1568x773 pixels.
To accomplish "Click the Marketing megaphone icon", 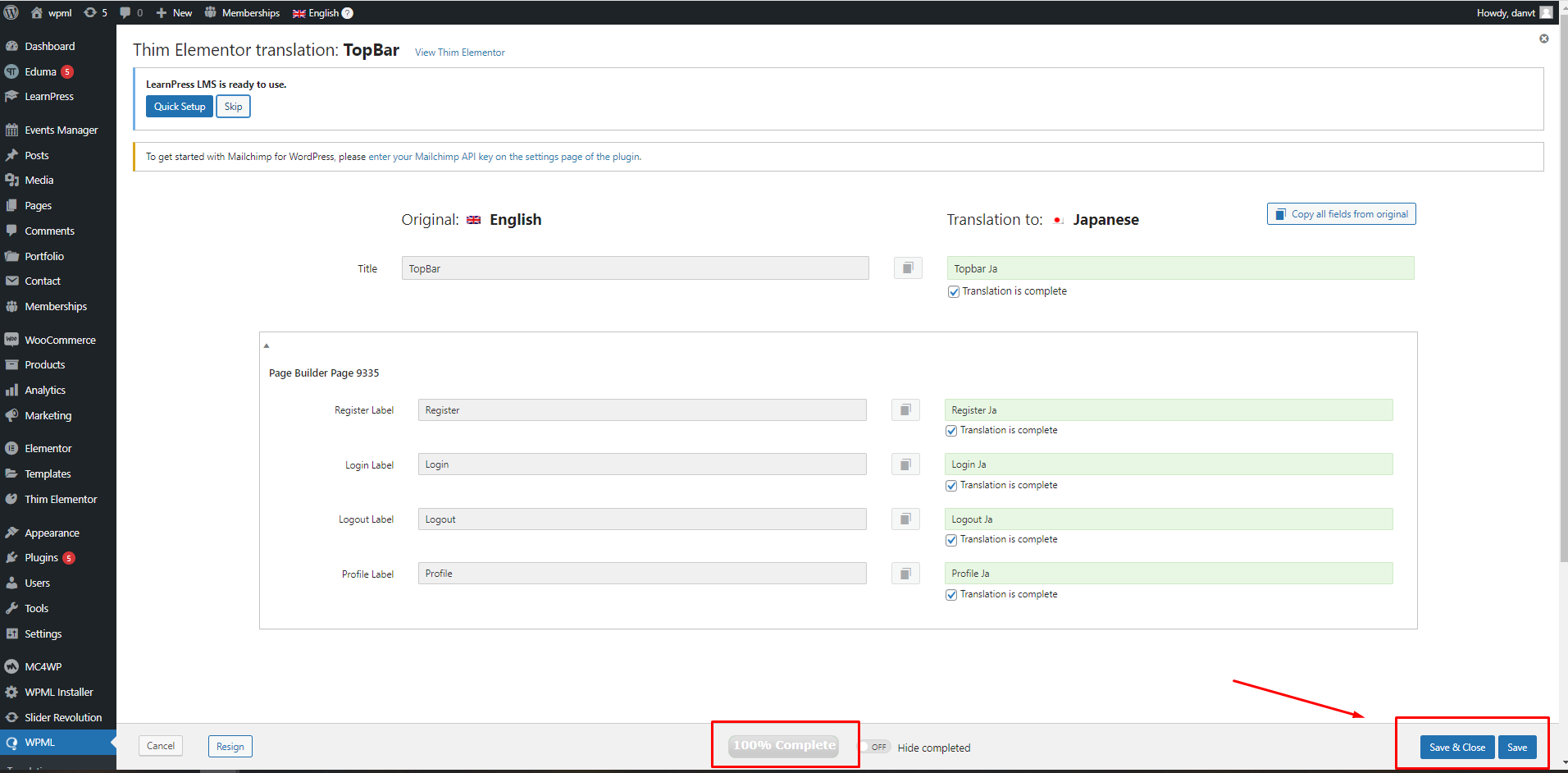I will coord(11,415).
